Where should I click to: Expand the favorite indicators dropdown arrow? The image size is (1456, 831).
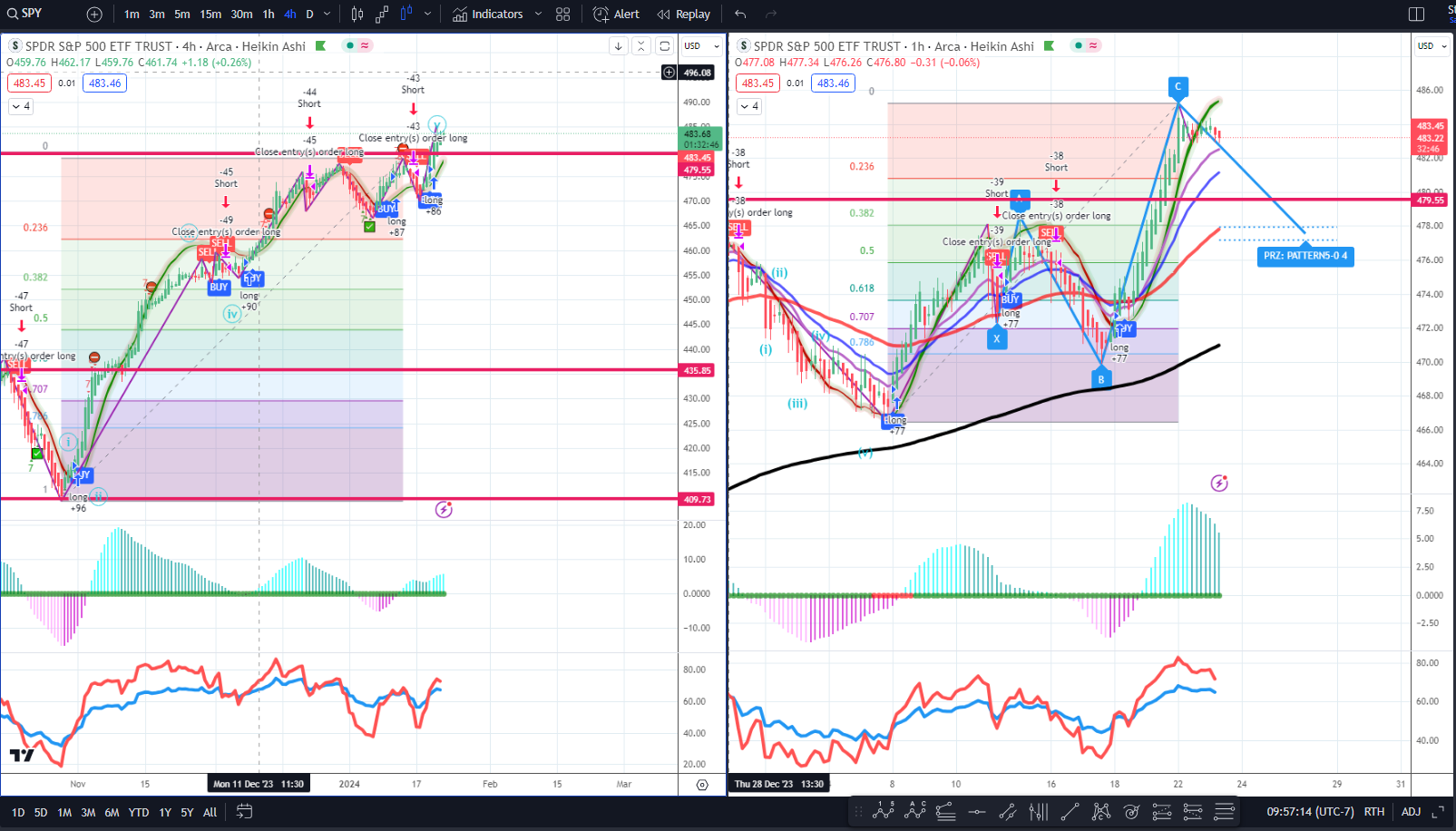[538, 15]
